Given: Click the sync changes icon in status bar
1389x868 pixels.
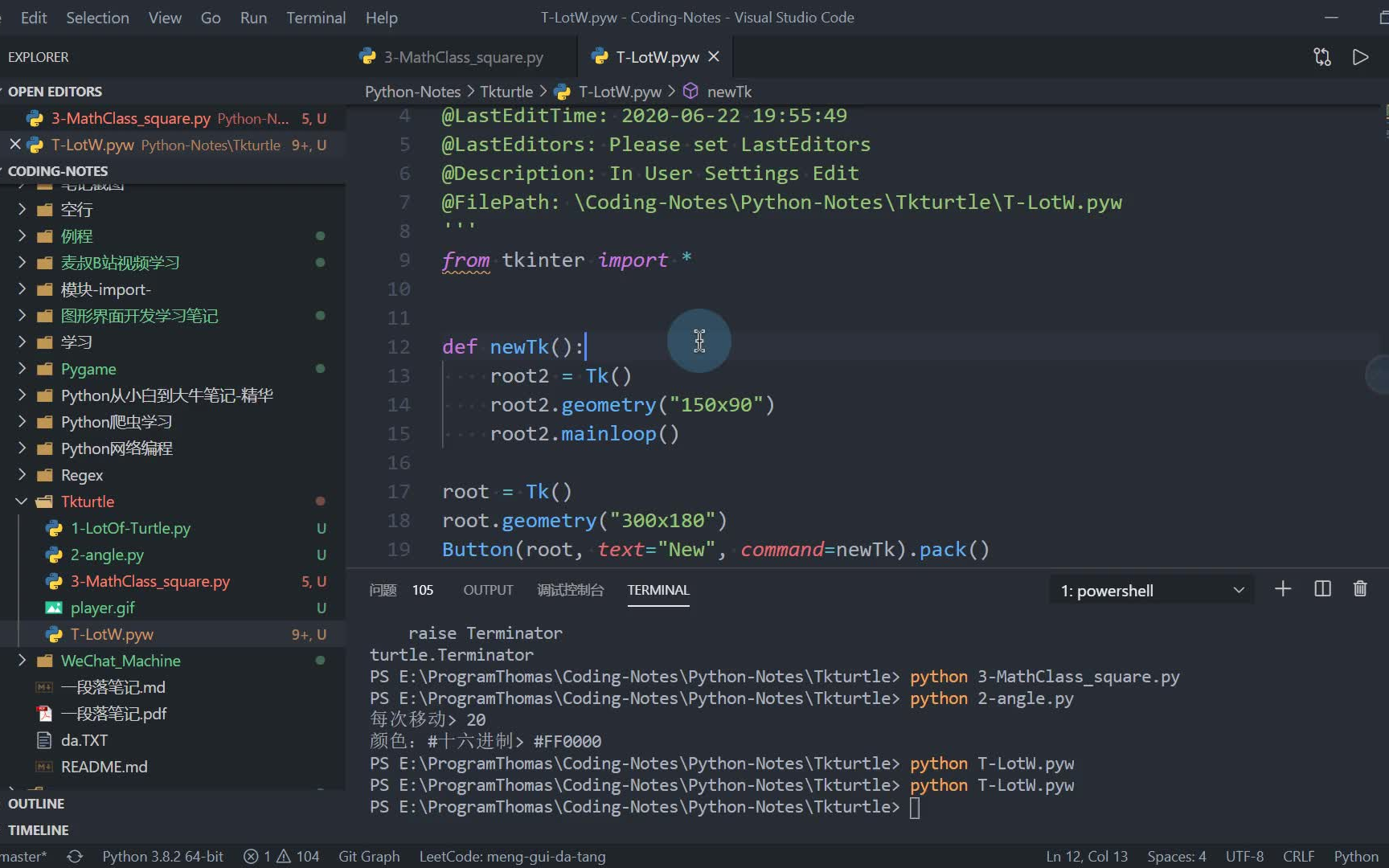Looking at the screenshot, I should pos(75,857).
